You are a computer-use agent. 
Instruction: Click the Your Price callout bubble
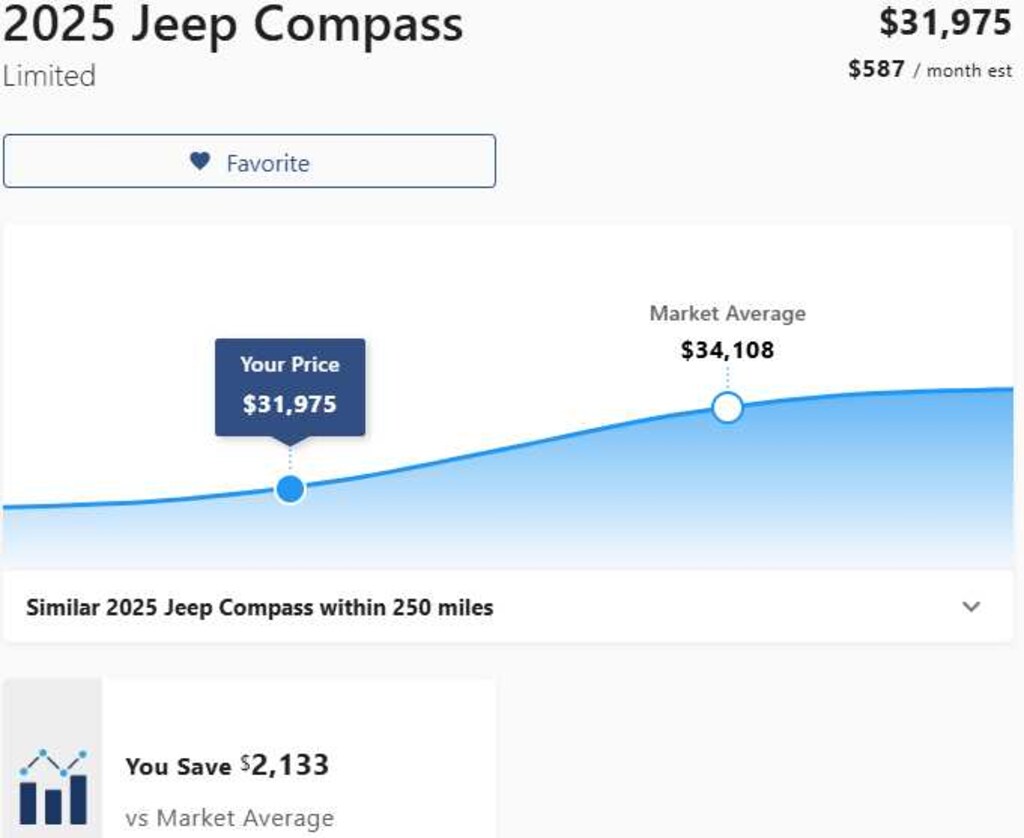(289, 388)
